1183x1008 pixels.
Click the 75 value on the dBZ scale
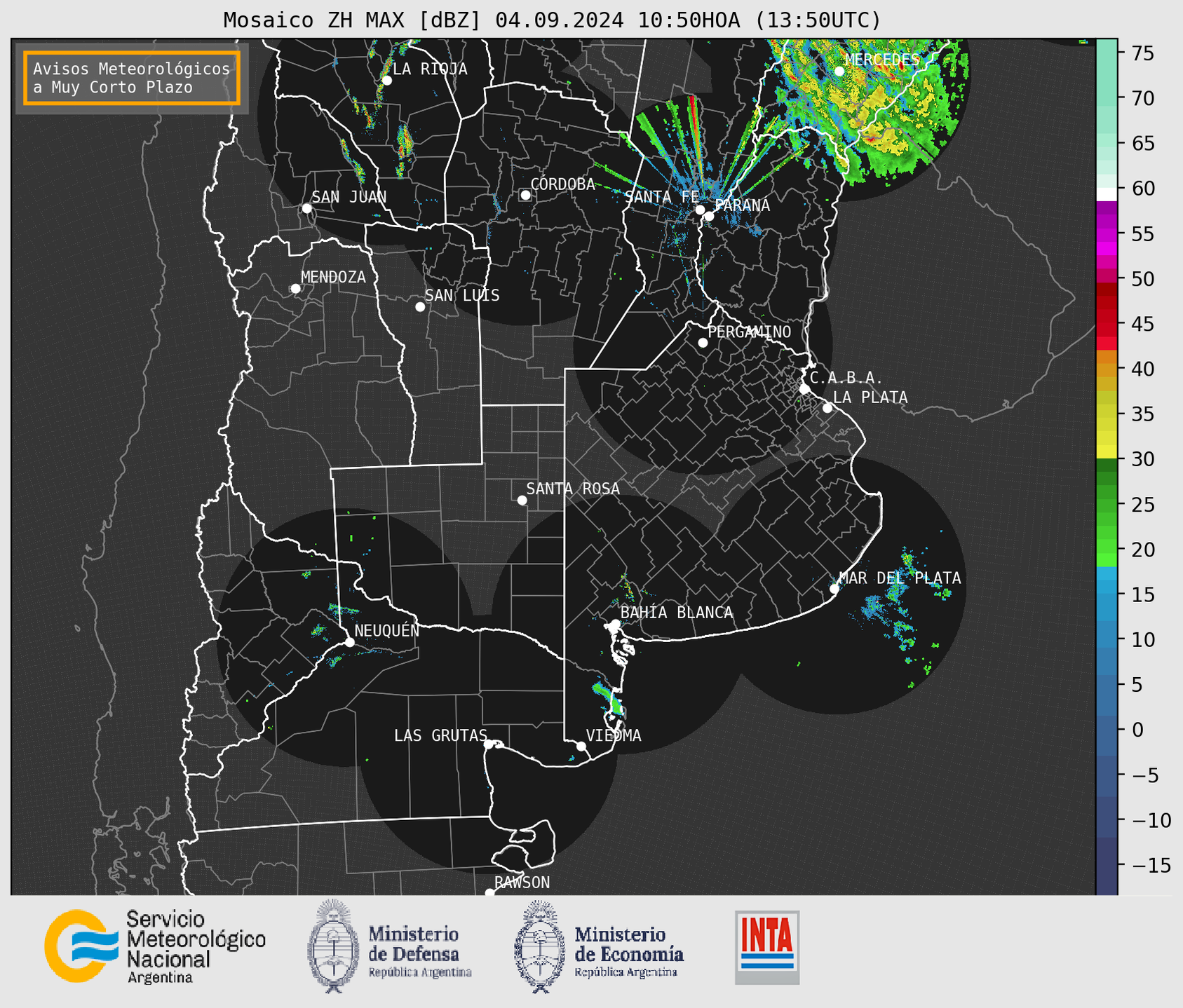[1142, 53]
